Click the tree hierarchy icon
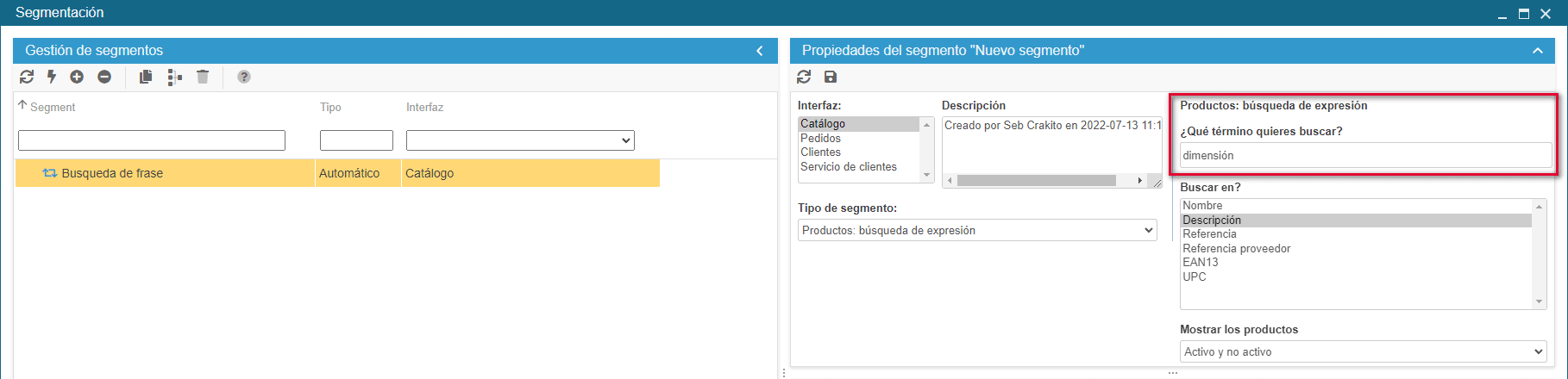Screen dimensions: 1568x379 (x=174, y=77)
